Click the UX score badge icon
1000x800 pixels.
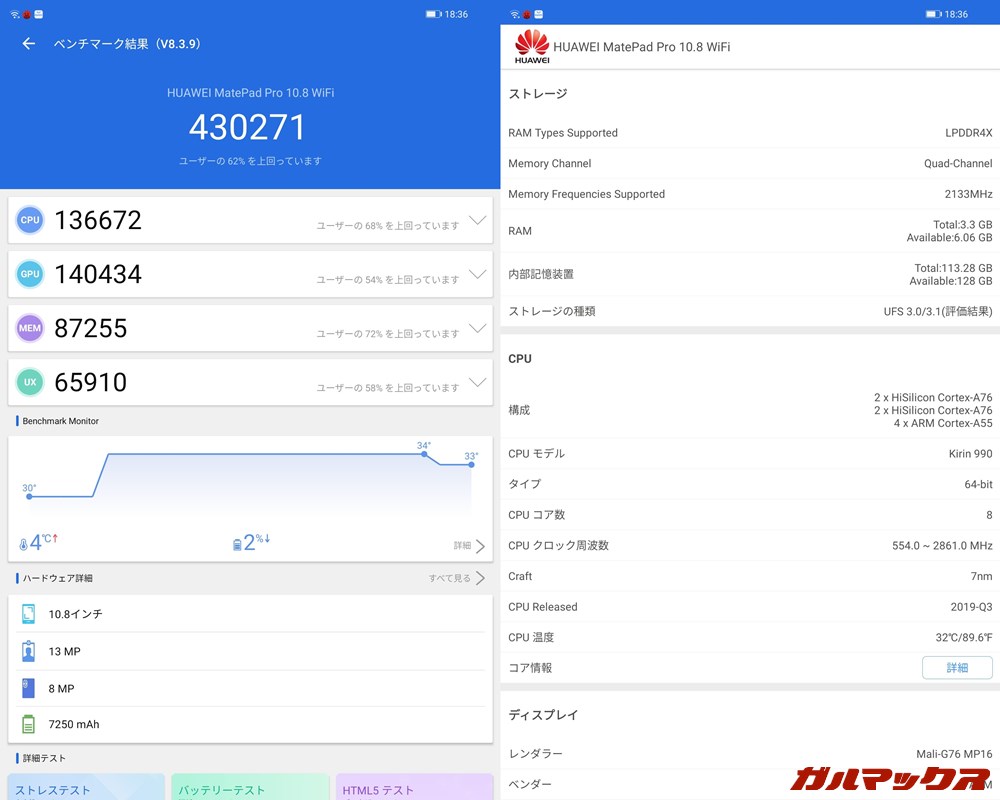(30, 382)
